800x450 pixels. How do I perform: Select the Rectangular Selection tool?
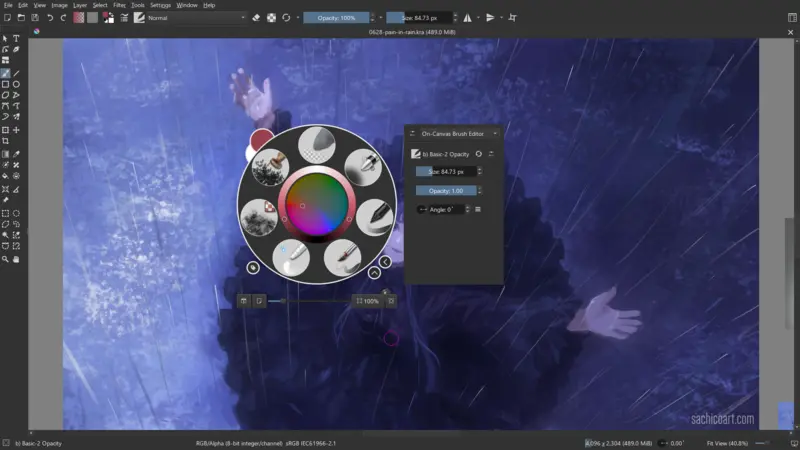[x=6, y=214]
